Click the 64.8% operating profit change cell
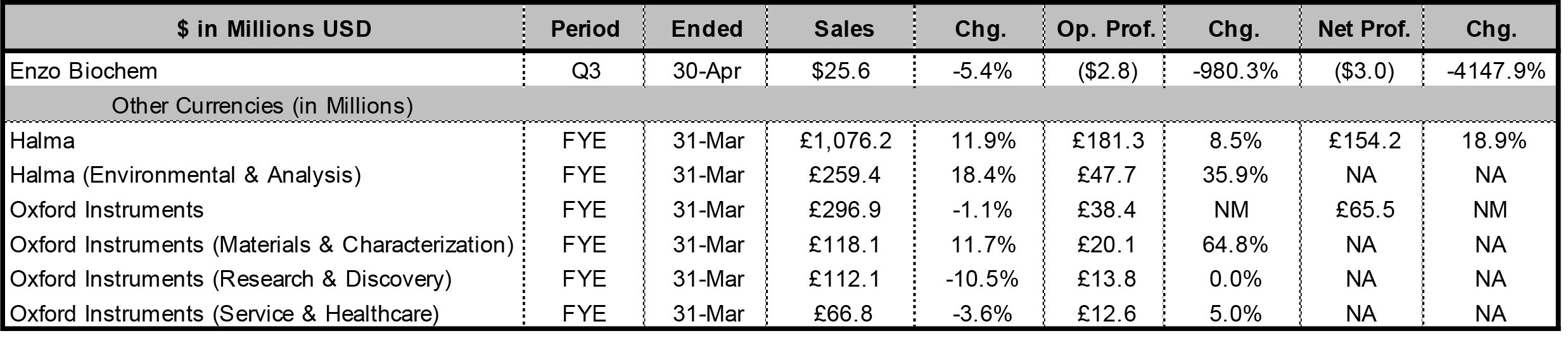The image size is (1568, 338). pyautogui.click(x=1235, y=245)
